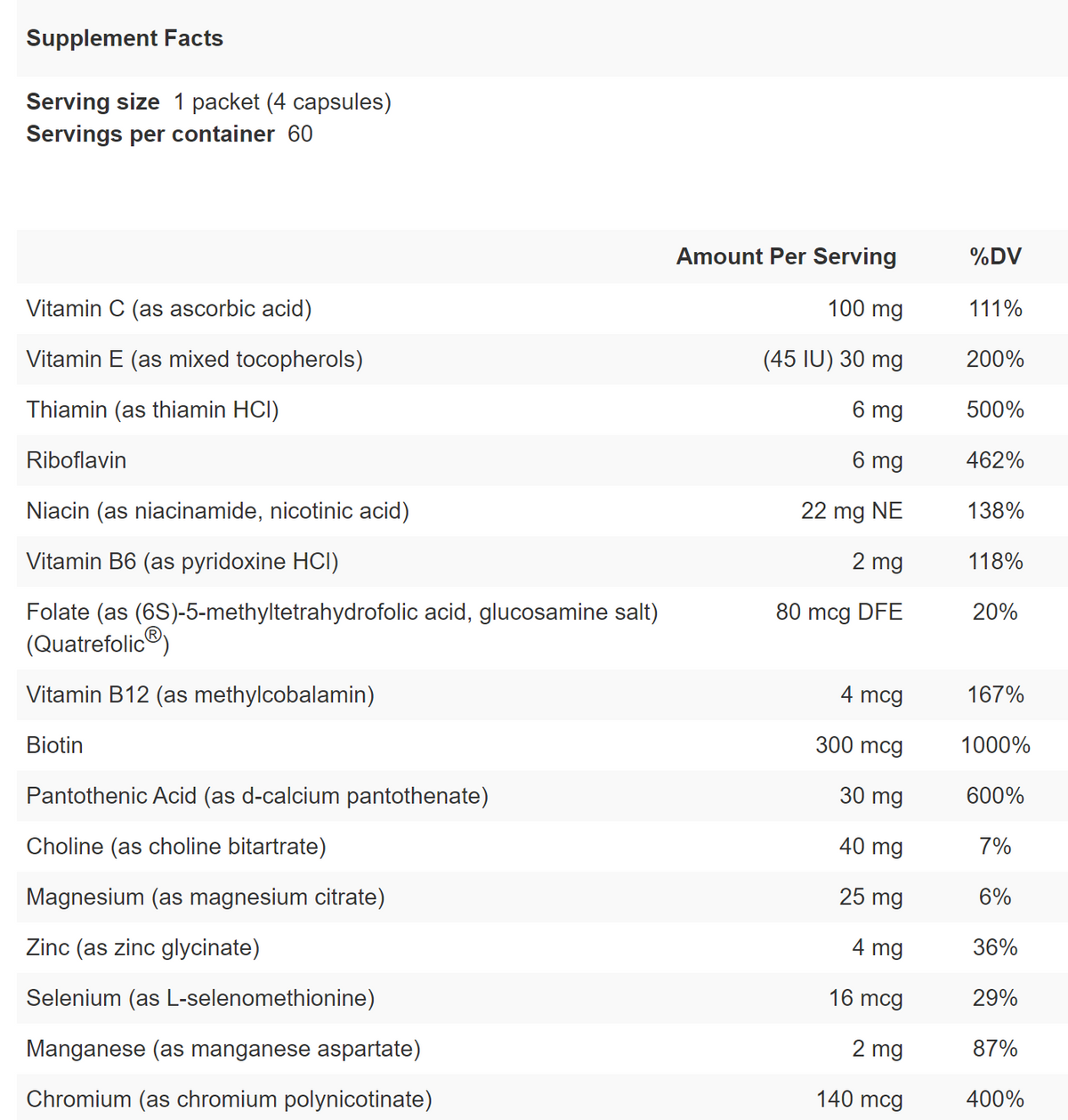1068x1120 pixels.
Task: Click the Biotin 1000% daily value
Action: point(995,745)
